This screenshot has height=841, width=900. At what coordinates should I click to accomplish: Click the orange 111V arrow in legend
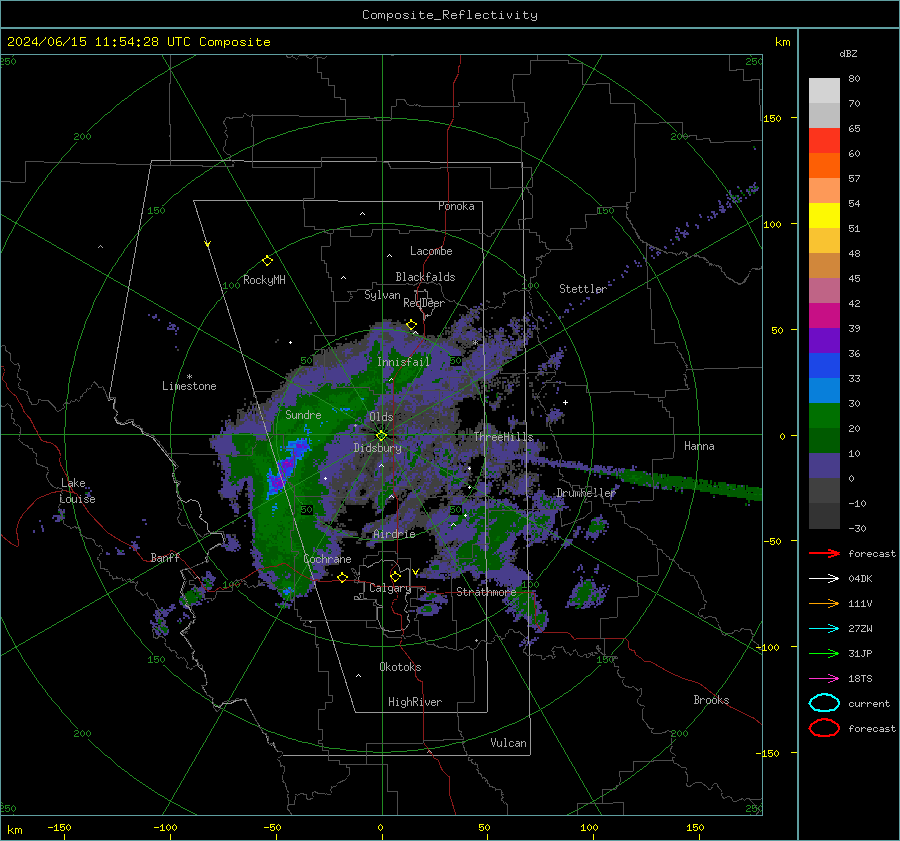tap(824, 603)
